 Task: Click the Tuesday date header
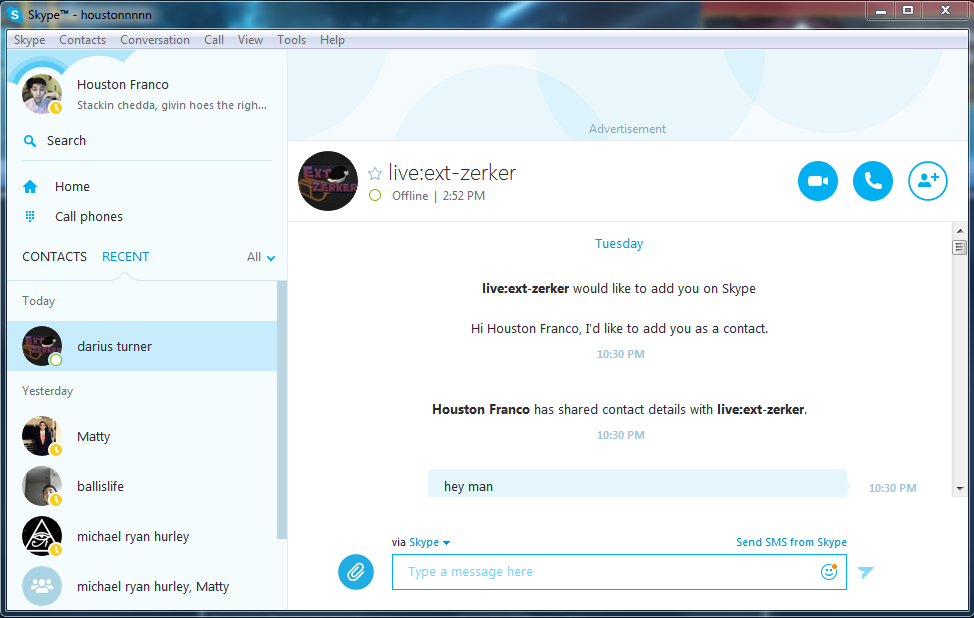coord(619,243)
